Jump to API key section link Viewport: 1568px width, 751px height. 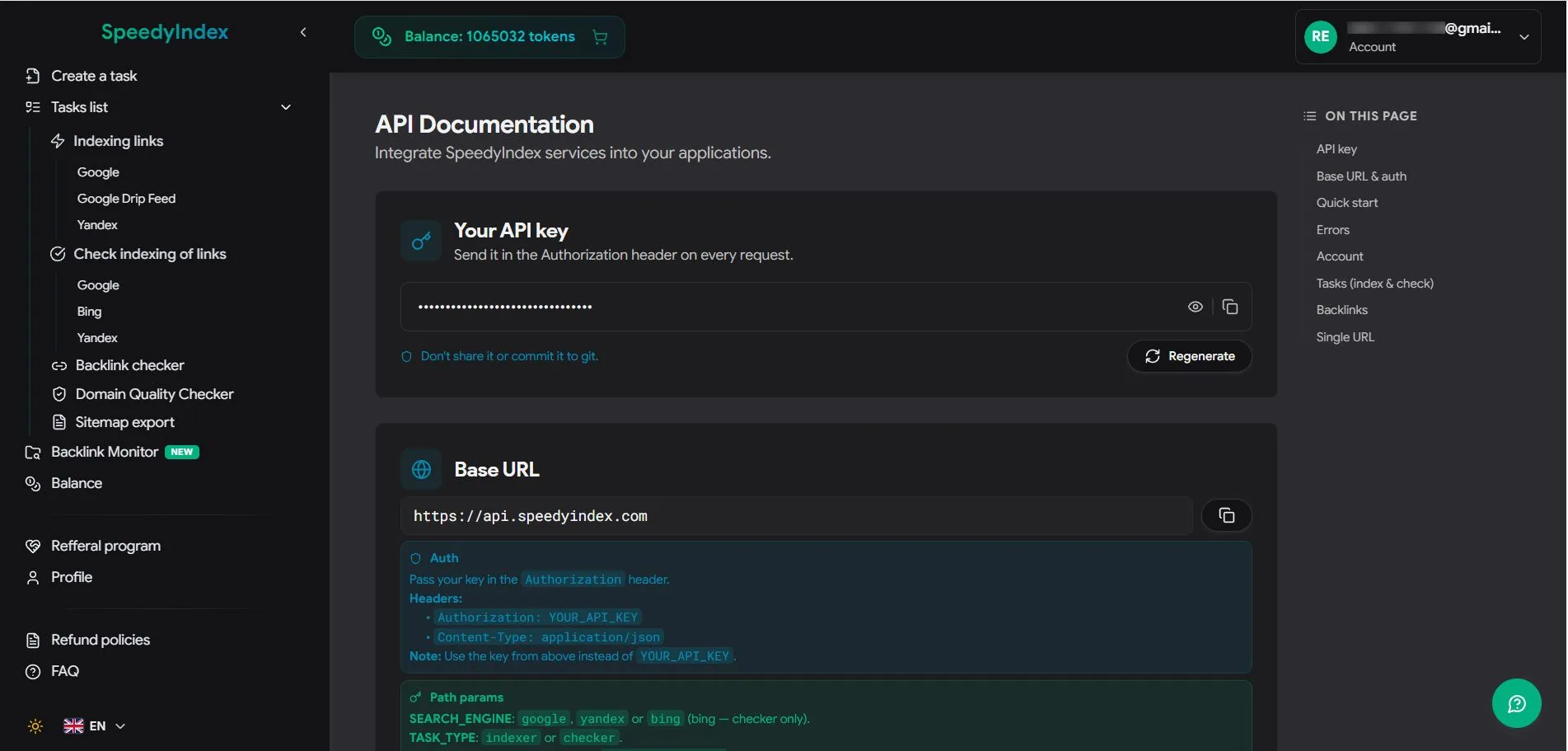pos(1336,149)
